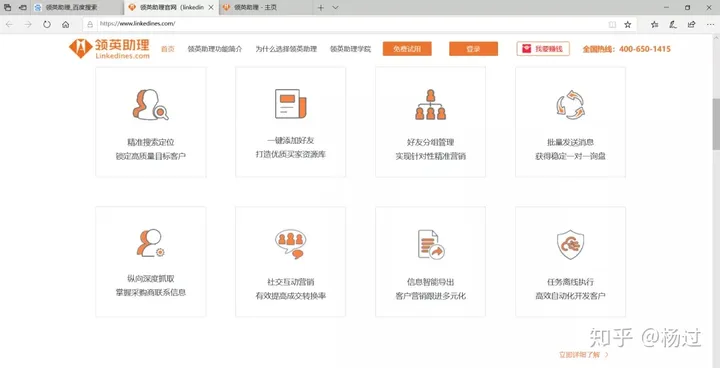
Task: Click the 登录 button
Action: (473, 49)
